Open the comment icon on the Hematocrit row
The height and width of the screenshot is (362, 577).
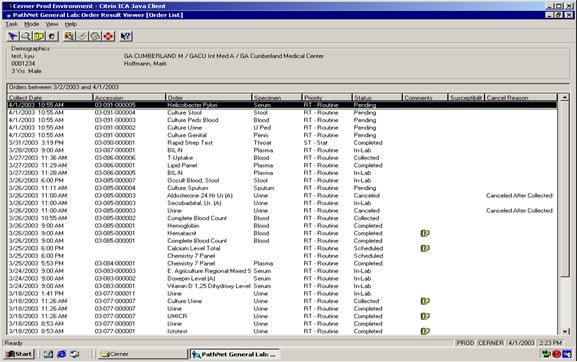425,233
